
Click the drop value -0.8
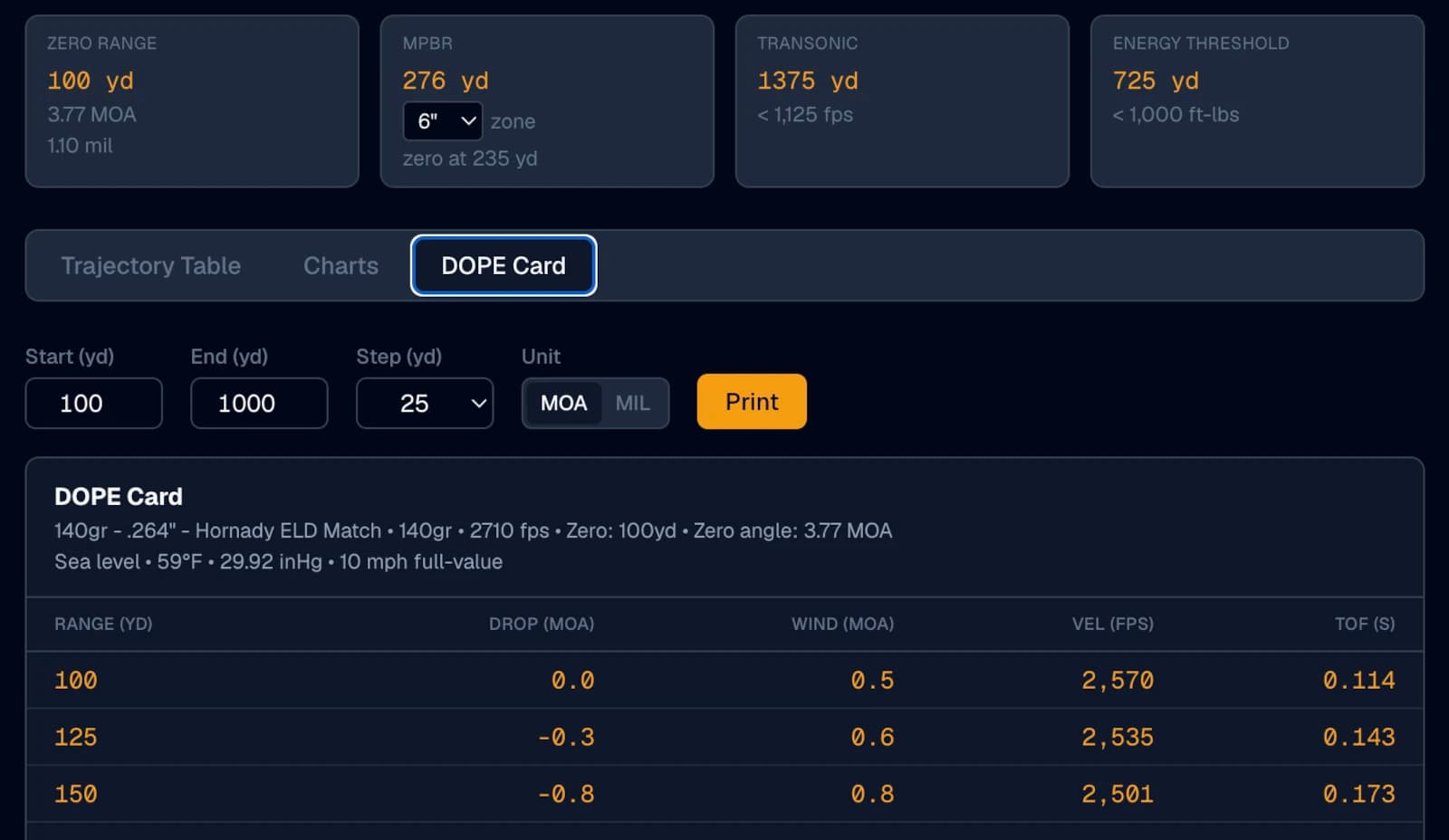[x=566, y=795]
